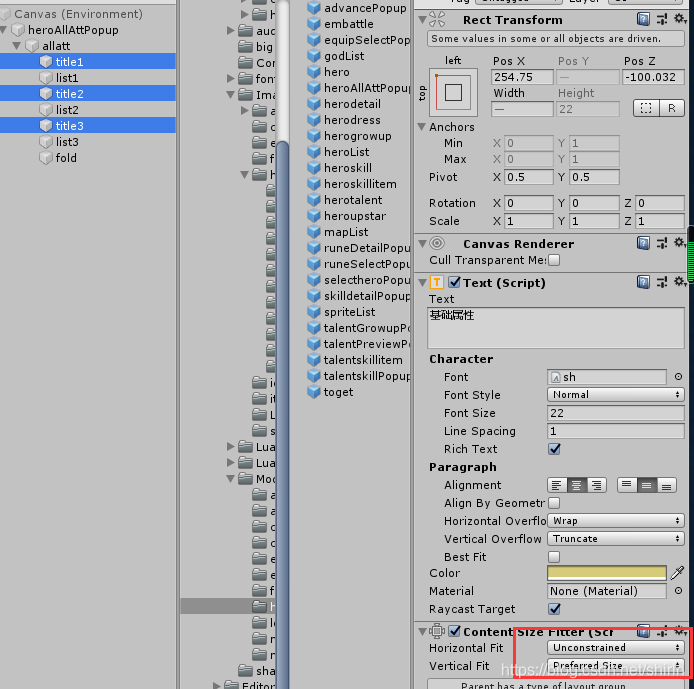Viewport: 694px width, 689px height.
Task: Select talentskillitem prefab in project list
Action: click(x=355, y=360)
